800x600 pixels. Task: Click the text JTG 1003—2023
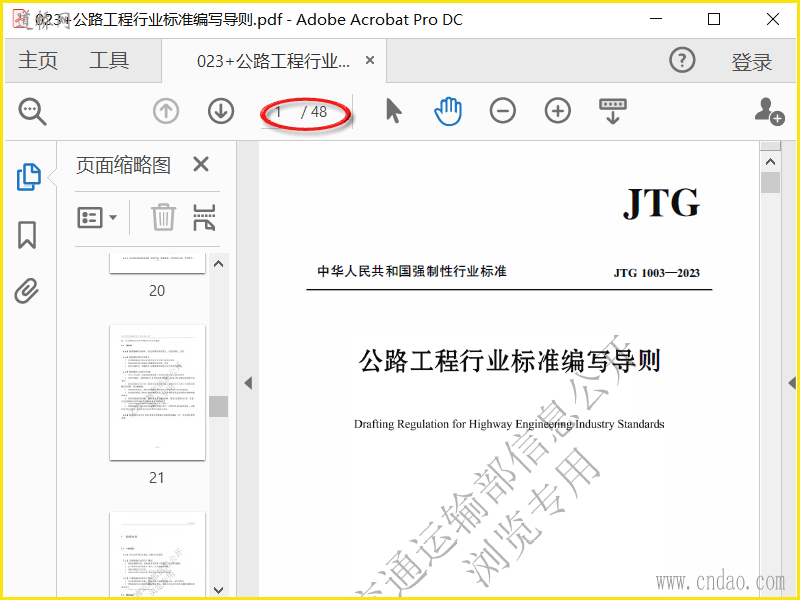pos(656,273)
